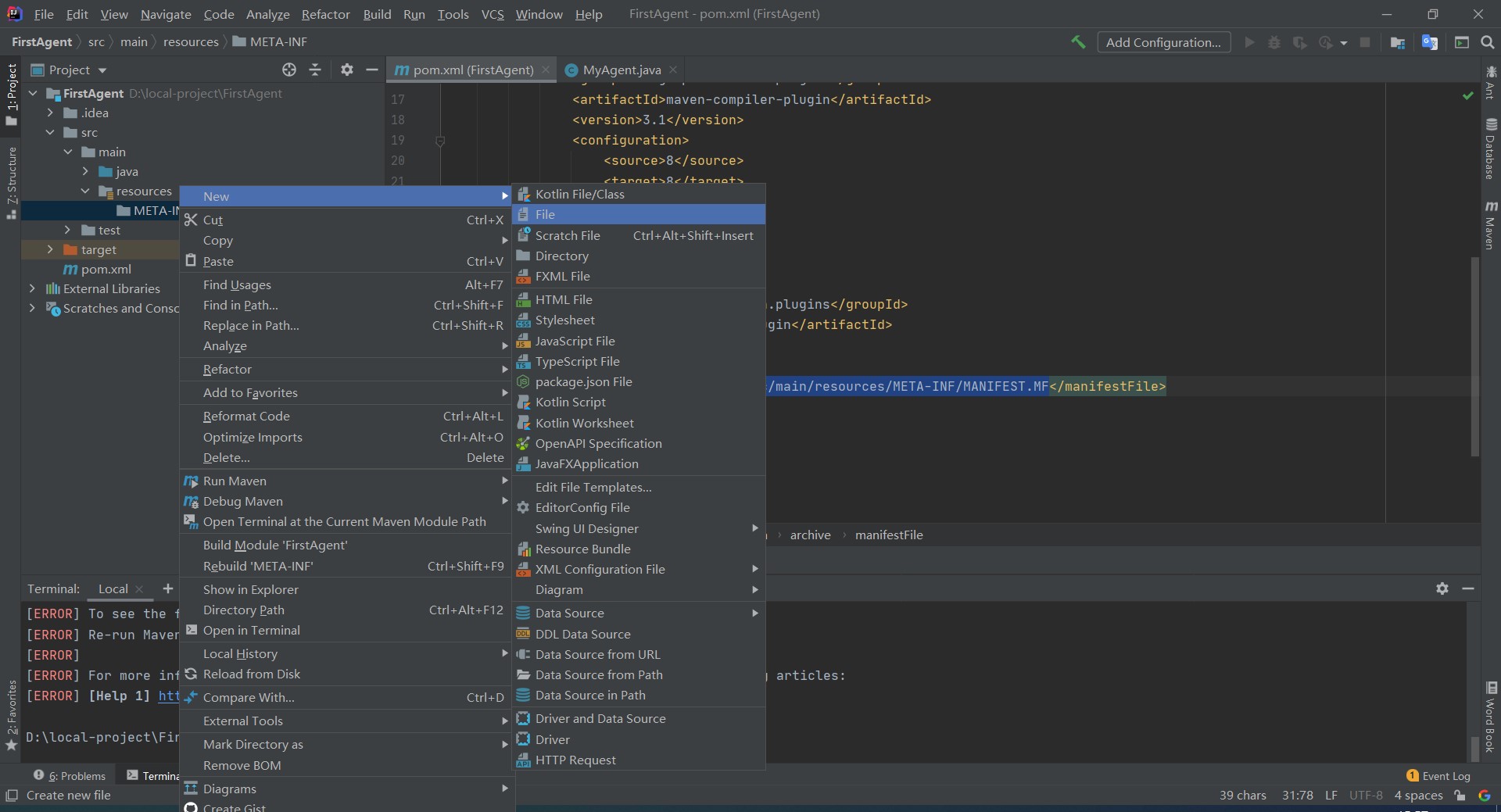Viewport: 1501px width, 812px height.
Task: Open Word Book tool window stripe
Action: pos(1491,717)
